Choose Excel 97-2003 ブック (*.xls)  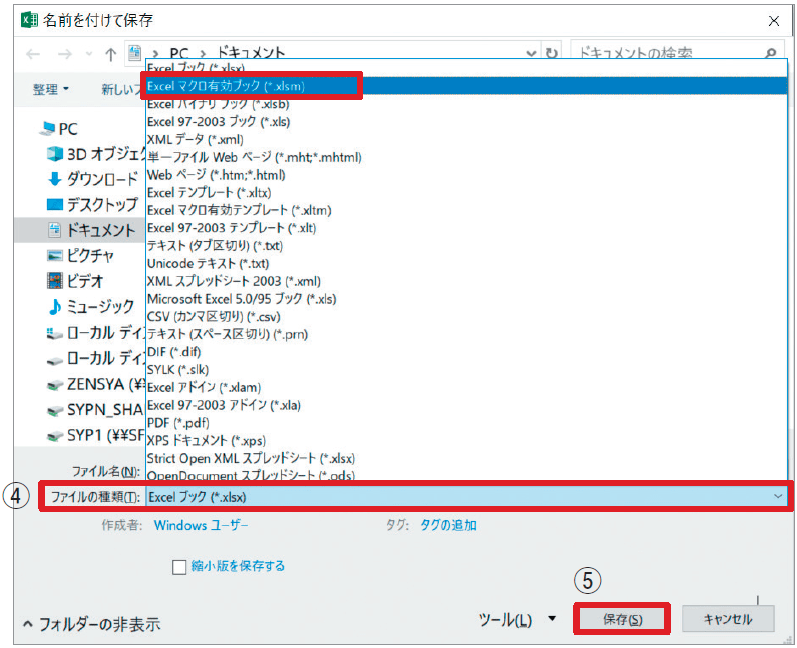466,122
